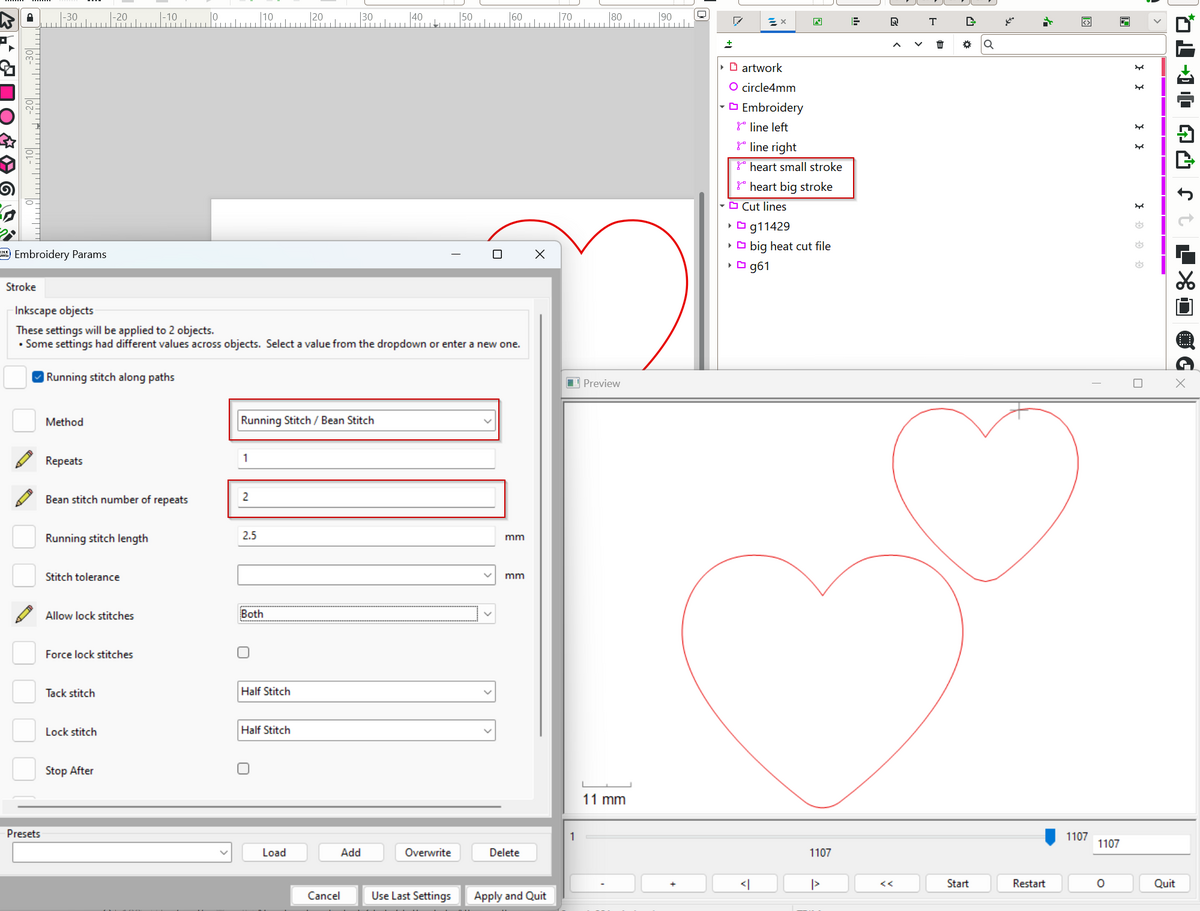Check the Stop After option
Viewport: 1200px width, 911px height.
pyautogui.click(x=243, y=769)
